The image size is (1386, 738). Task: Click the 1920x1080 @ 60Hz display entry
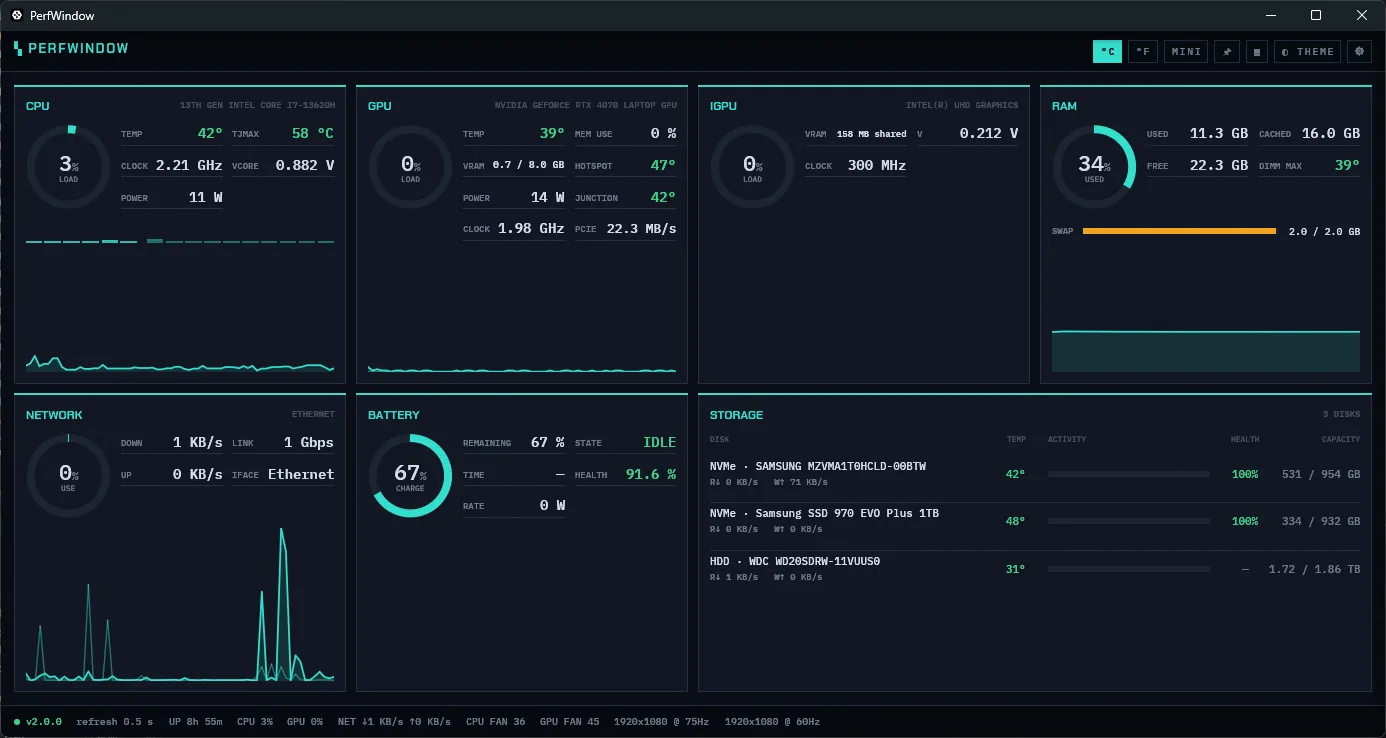(x=772, y=722)
